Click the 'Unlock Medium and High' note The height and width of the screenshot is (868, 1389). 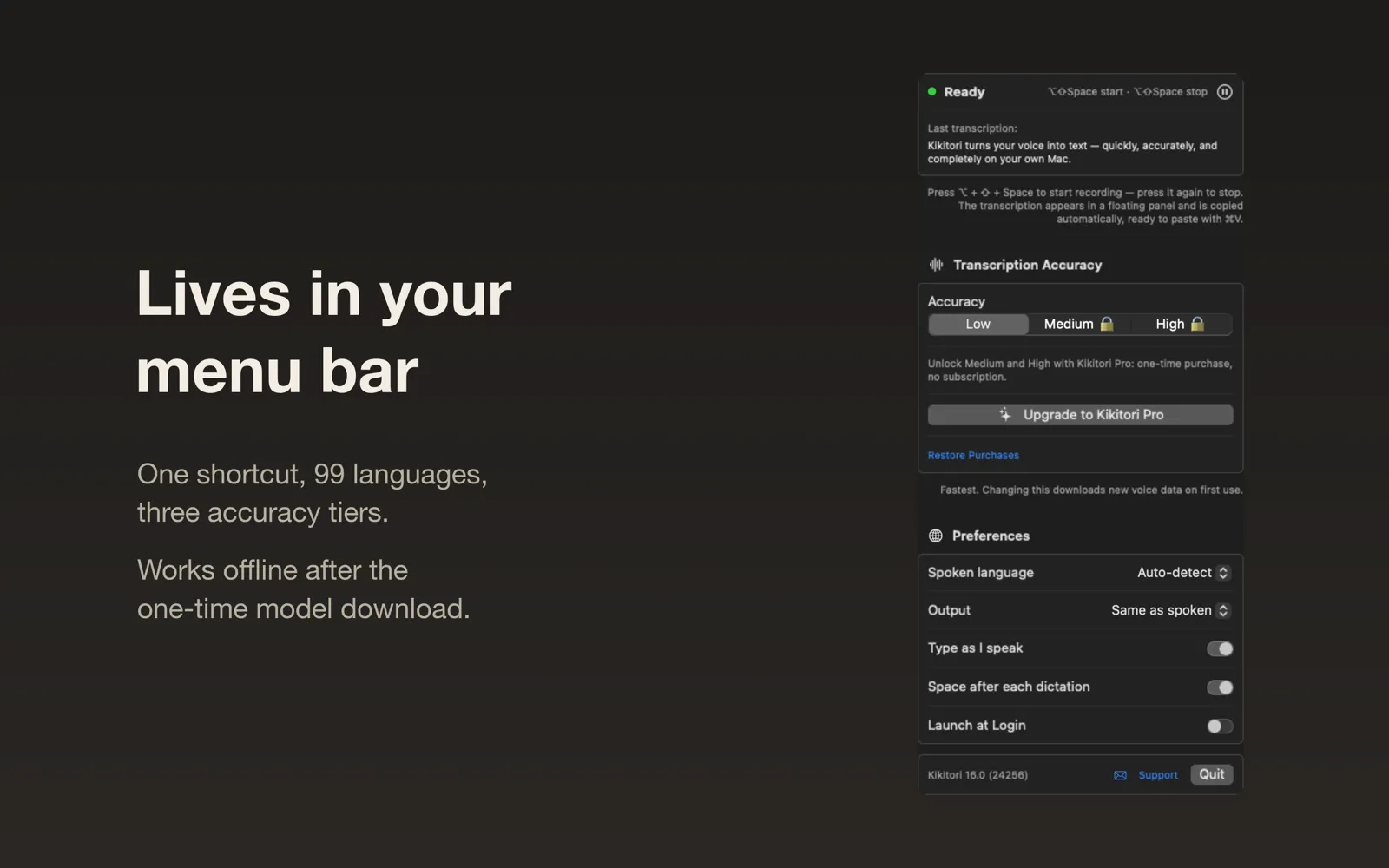[1079, 370]
